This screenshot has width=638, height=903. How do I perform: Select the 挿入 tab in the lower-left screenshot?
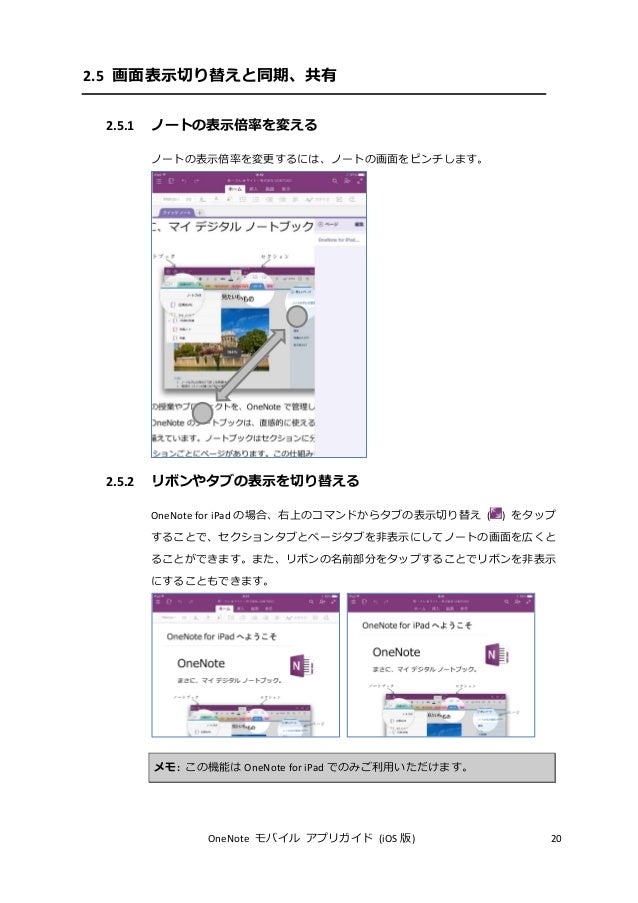(x=240, y=608)
